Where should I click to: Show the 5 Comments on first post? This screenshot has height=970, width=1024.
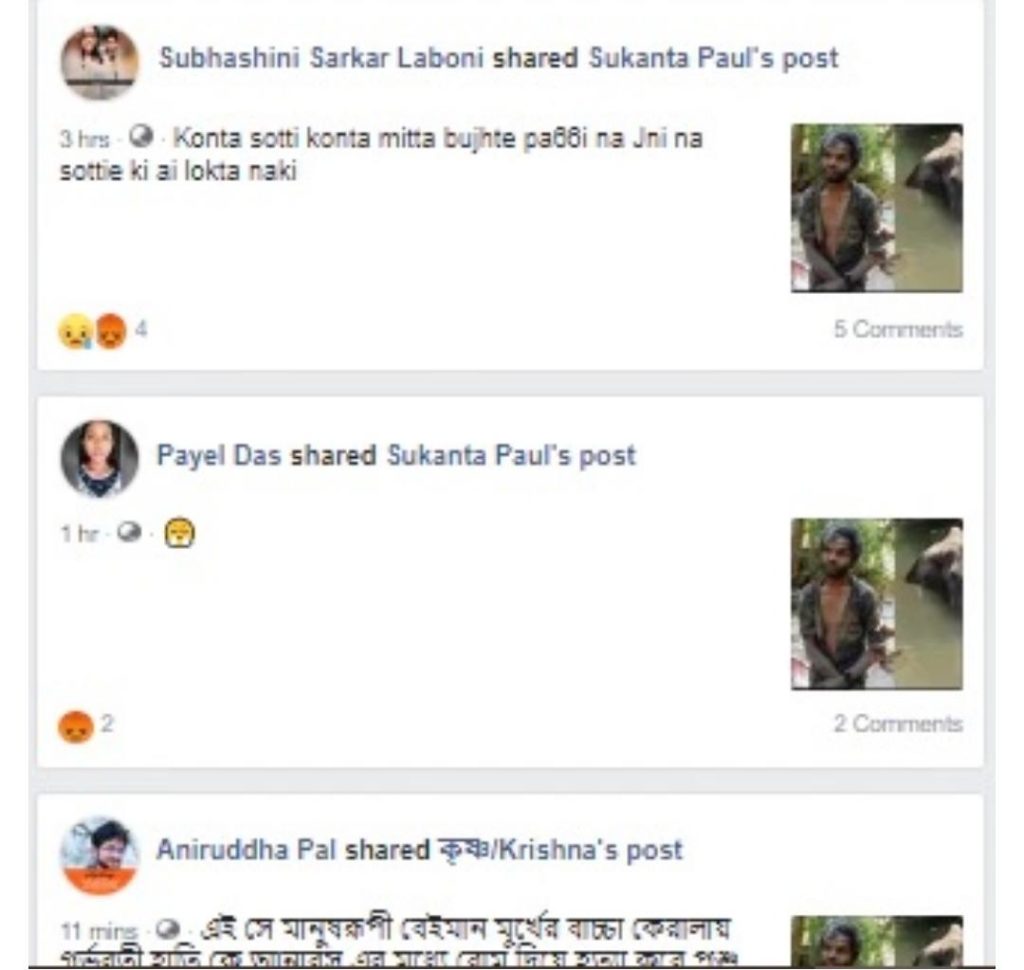(x=898, y=329)
